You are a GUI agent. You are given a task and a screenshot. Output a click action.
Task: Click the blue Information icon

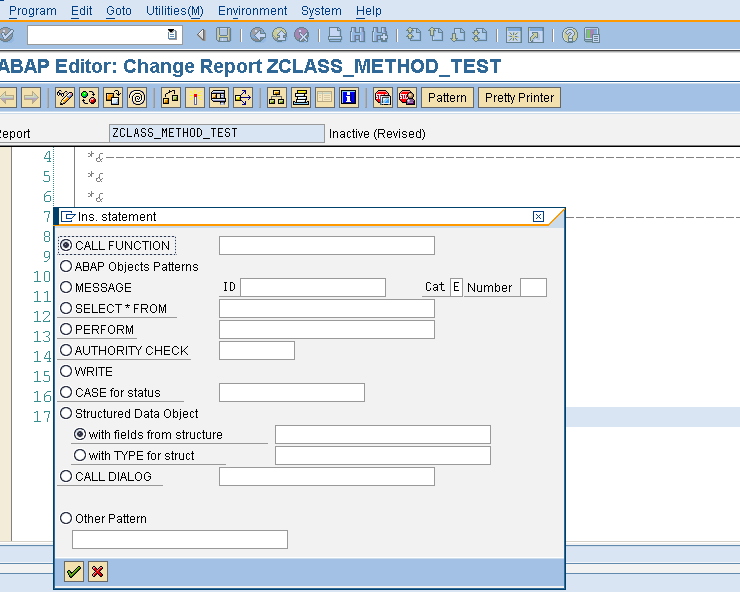pos(349,98)
